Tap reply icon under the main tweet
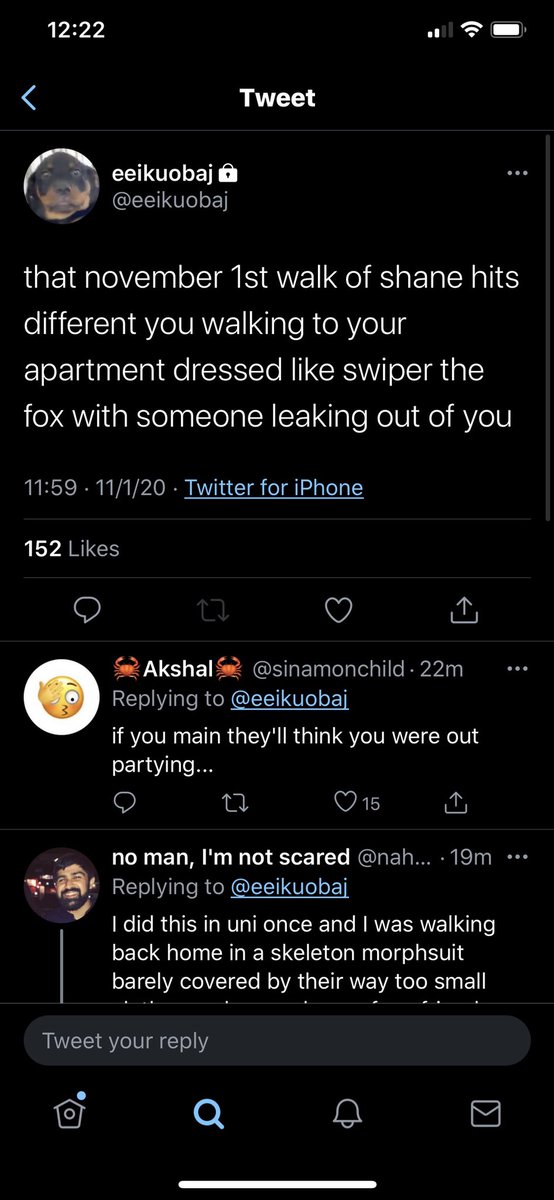This screenshot has width=554, height=1200. tap(88, 609)
